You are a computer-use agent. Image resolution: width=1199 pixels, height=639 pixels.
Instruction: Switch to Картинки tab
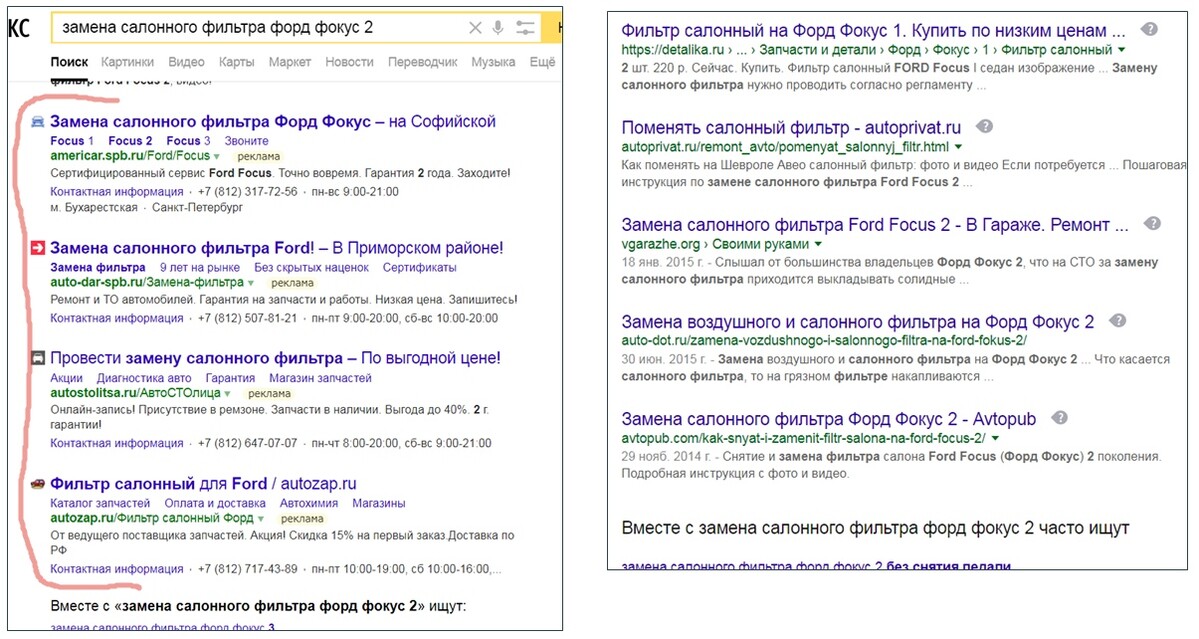[127, 62]
